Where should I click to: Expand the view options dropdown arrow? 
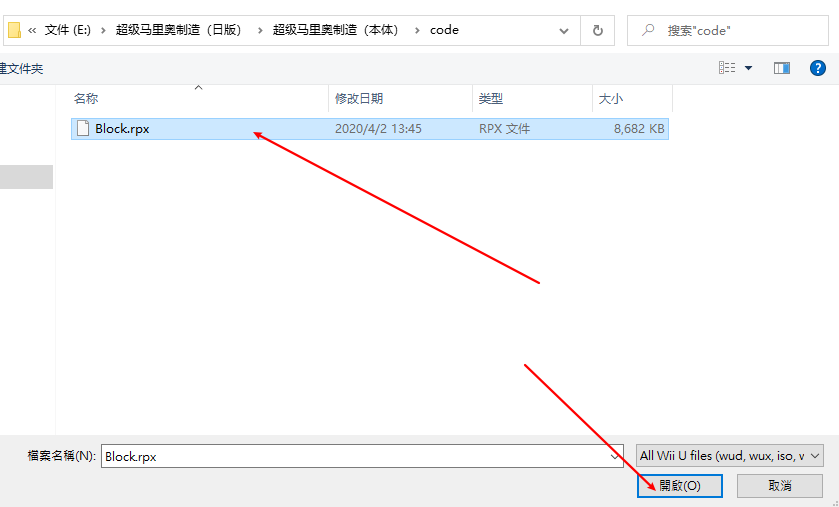(748, 68)
